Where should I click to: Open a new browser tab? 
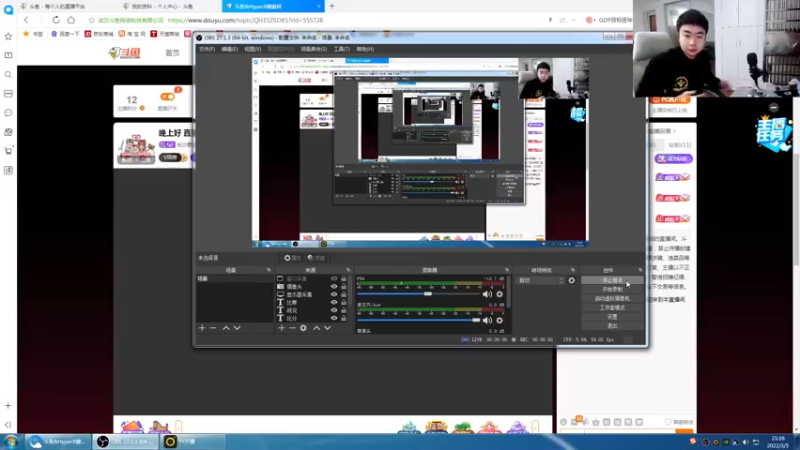(x=332, y=6)
